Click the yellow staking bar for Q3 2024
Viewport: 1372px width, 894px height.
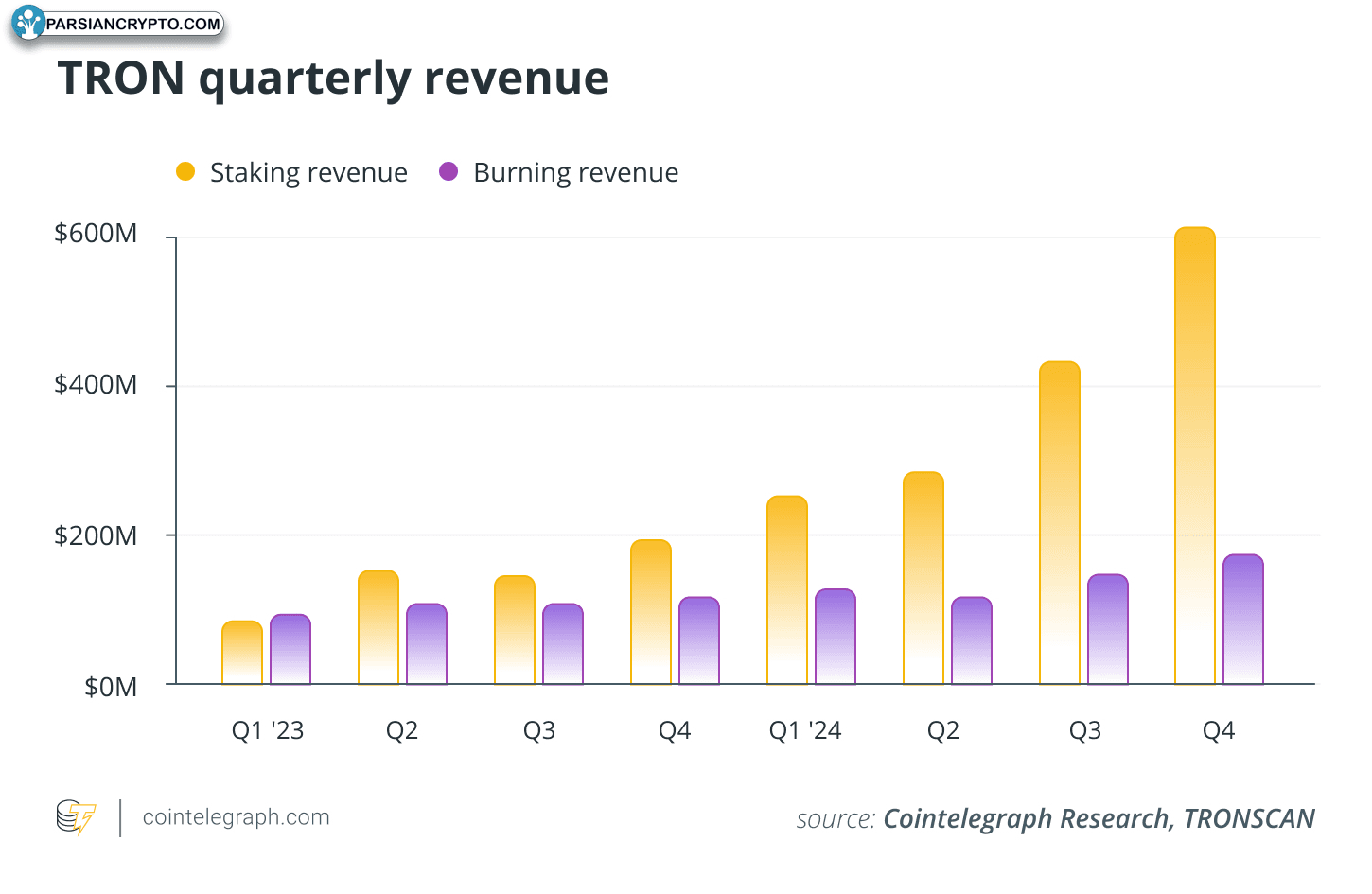(x=1060, y=523)
